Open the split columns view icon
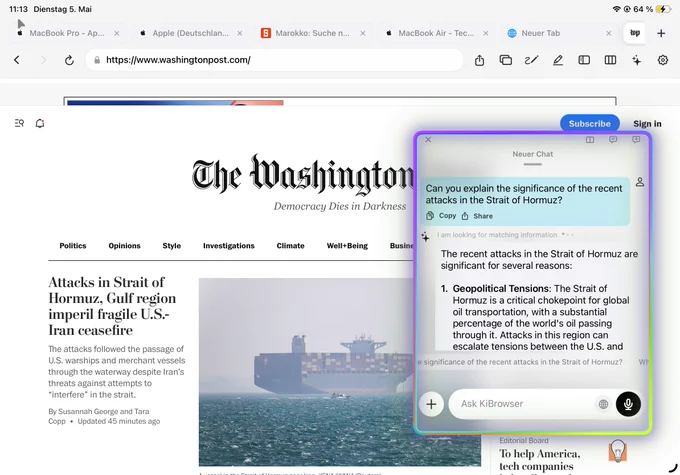The image size is (680, 475). click(x=610, y=60)
